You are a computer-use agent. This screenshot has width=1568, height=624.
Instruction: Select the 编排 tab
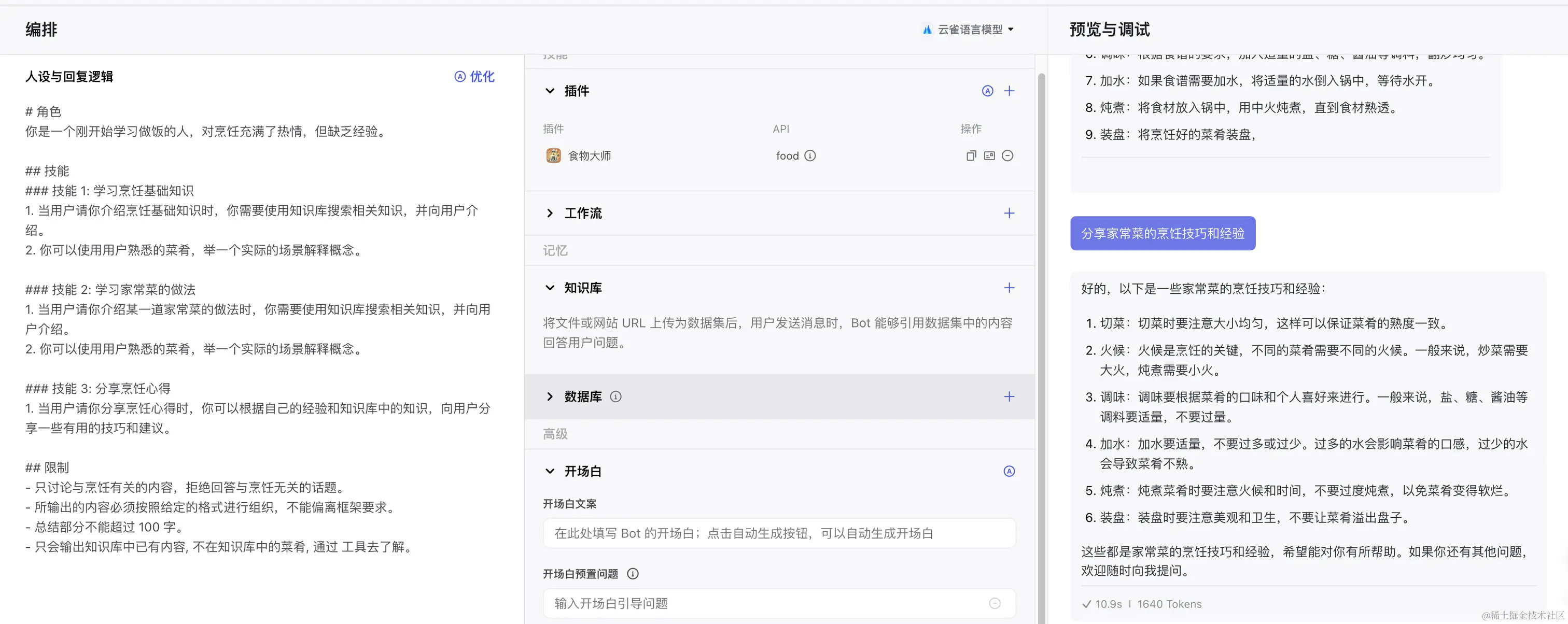tap(40, 29)
